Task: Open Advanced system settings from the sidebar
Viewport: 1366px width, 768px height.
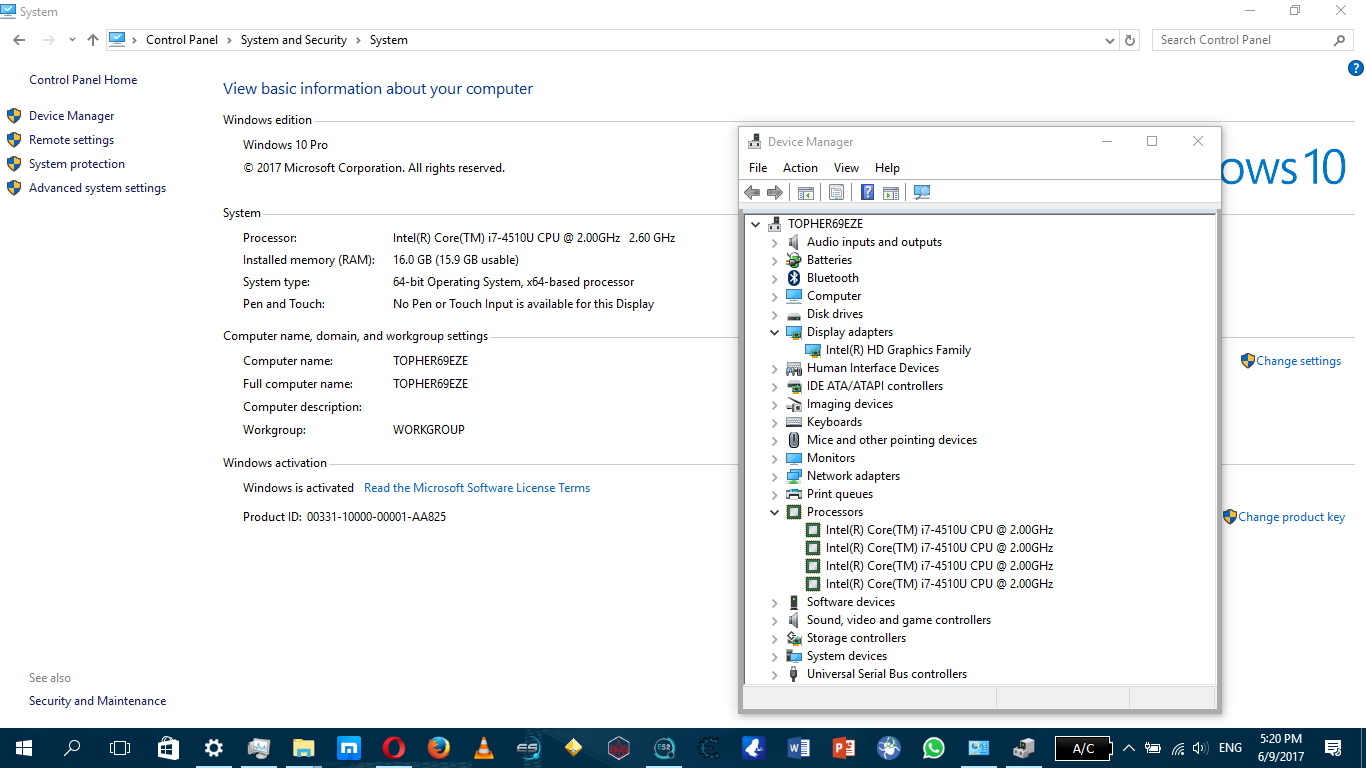Action: [97, 188]
